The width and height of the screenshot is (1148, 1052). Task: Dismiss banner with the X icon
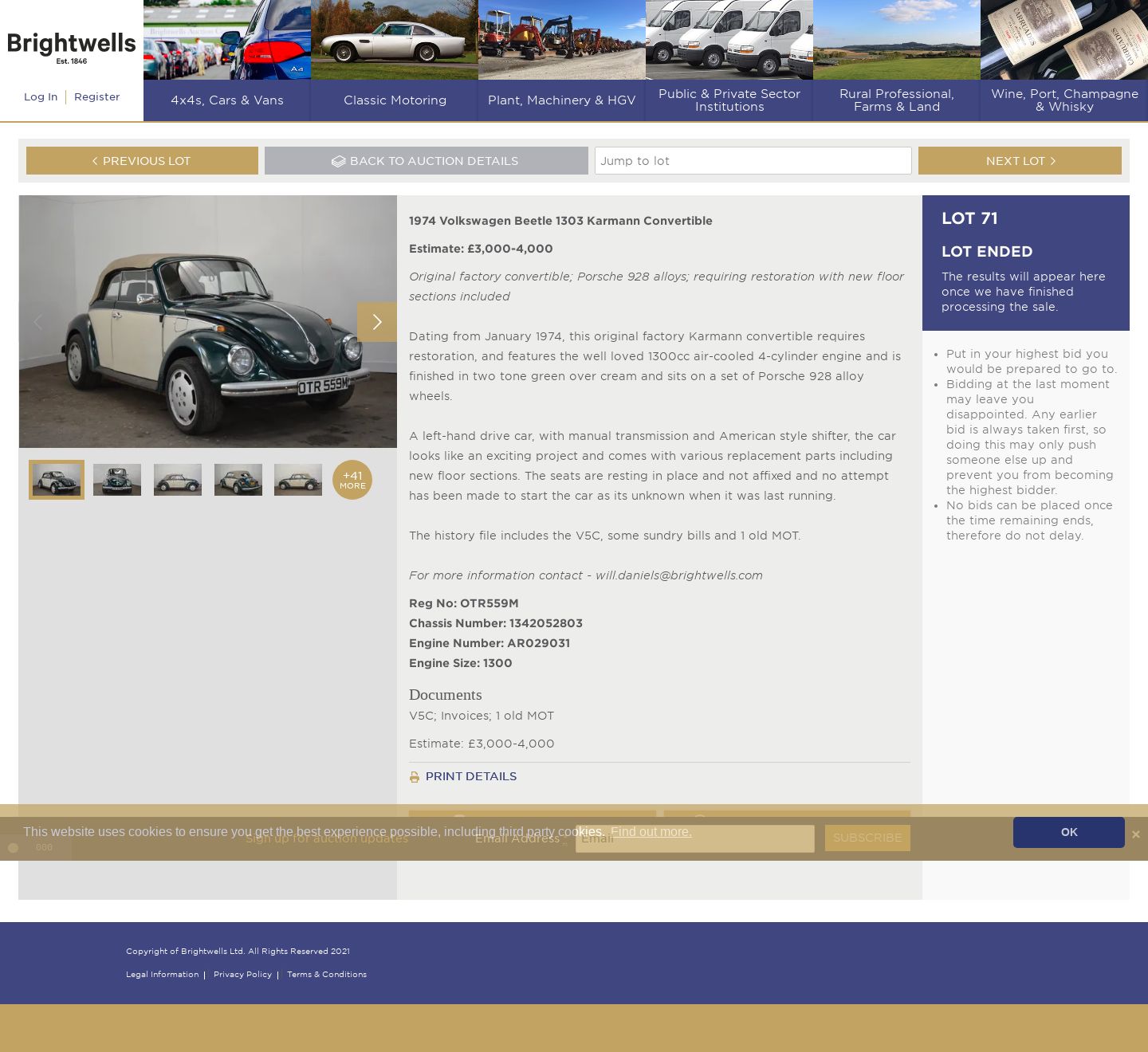pyautogui.click(x=1136, y=834)
